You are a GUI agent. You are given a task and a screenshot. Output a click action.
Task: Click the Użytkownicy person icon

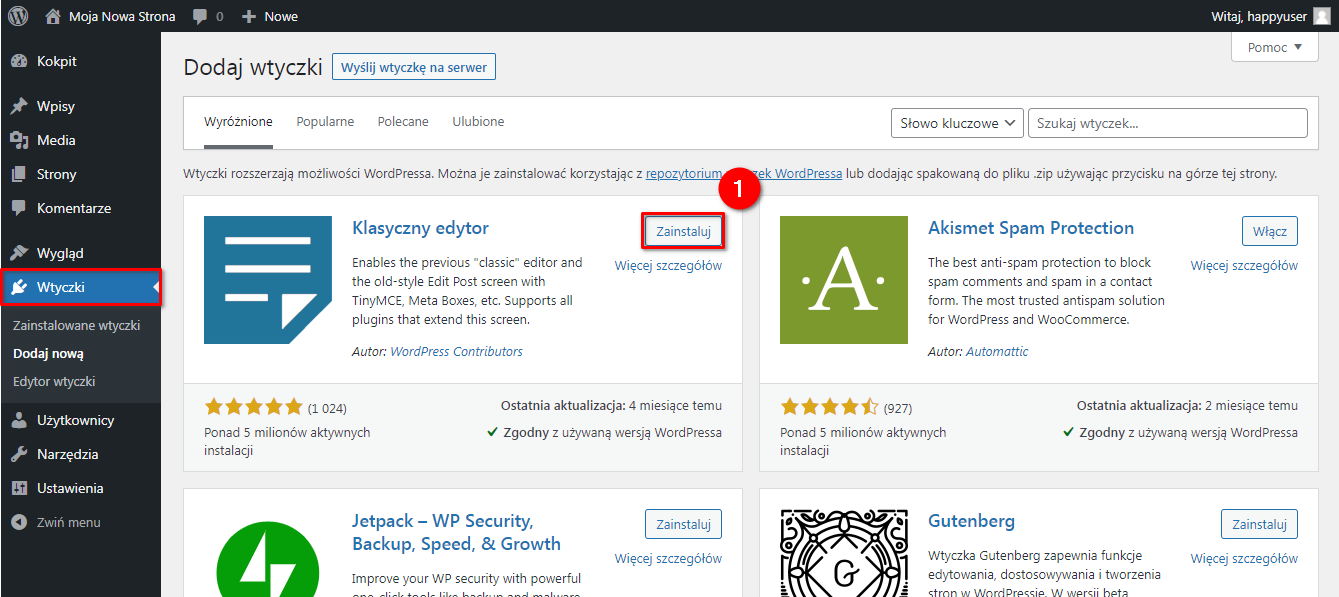point(19,420)
